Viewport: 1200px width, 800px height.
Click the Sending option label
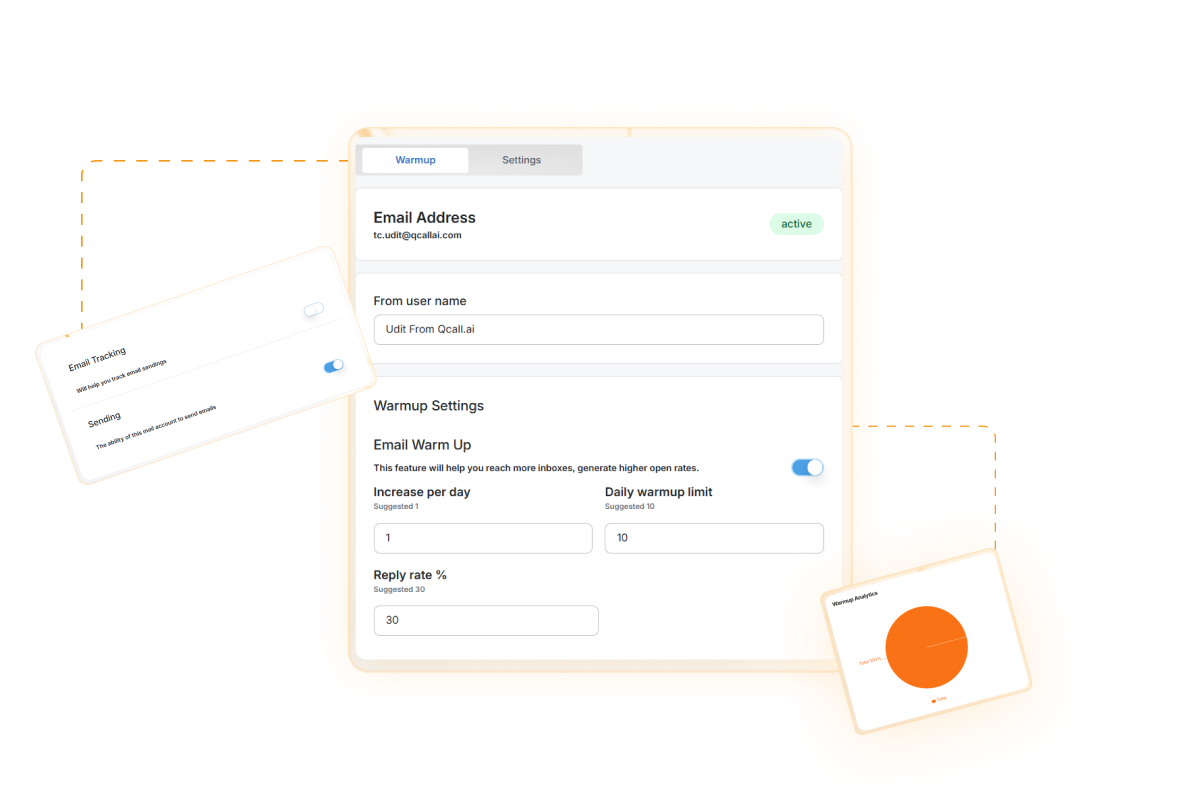tap(104, 418)
